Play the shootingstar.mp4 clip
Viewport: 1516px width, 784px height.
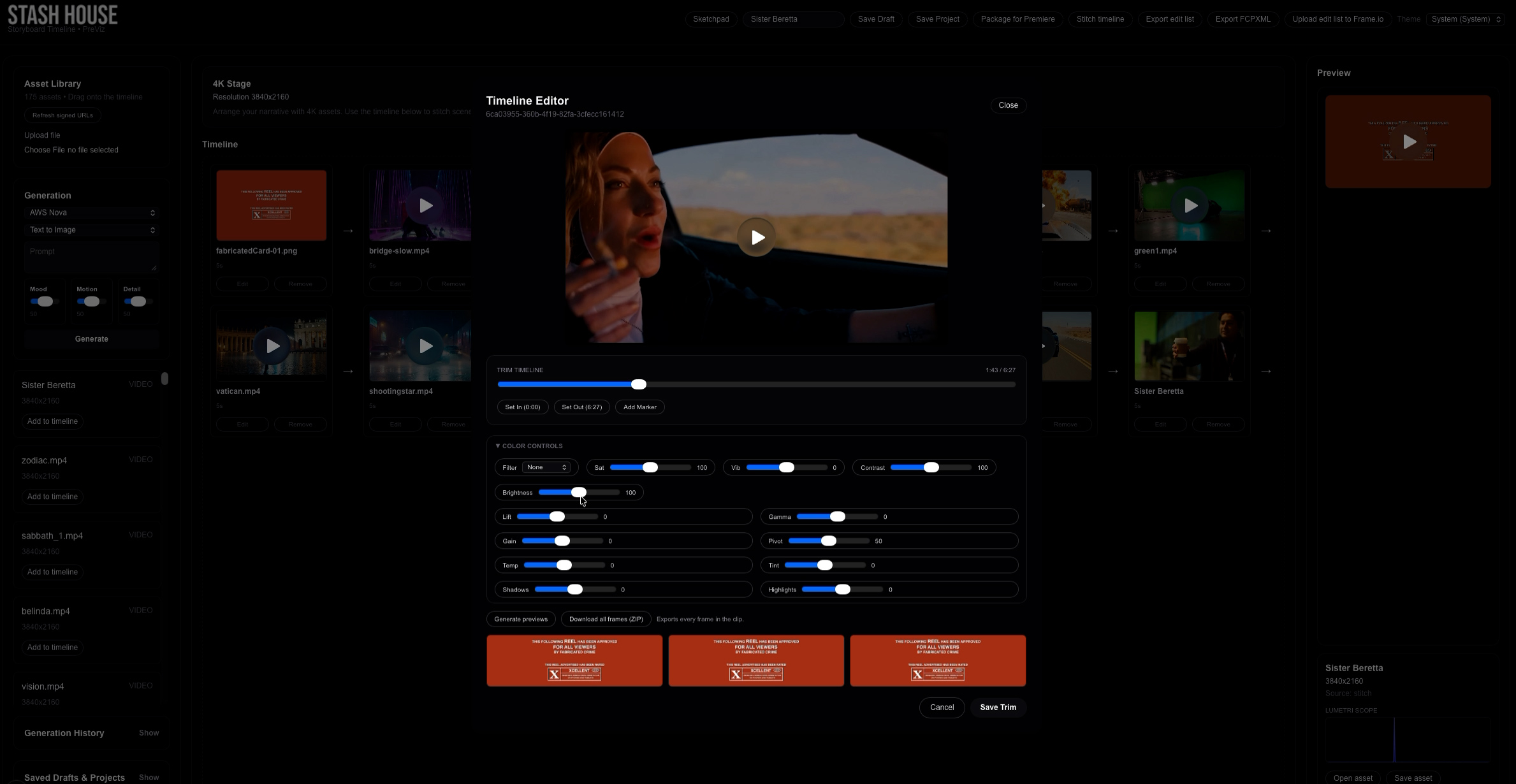tap(426, 346)
